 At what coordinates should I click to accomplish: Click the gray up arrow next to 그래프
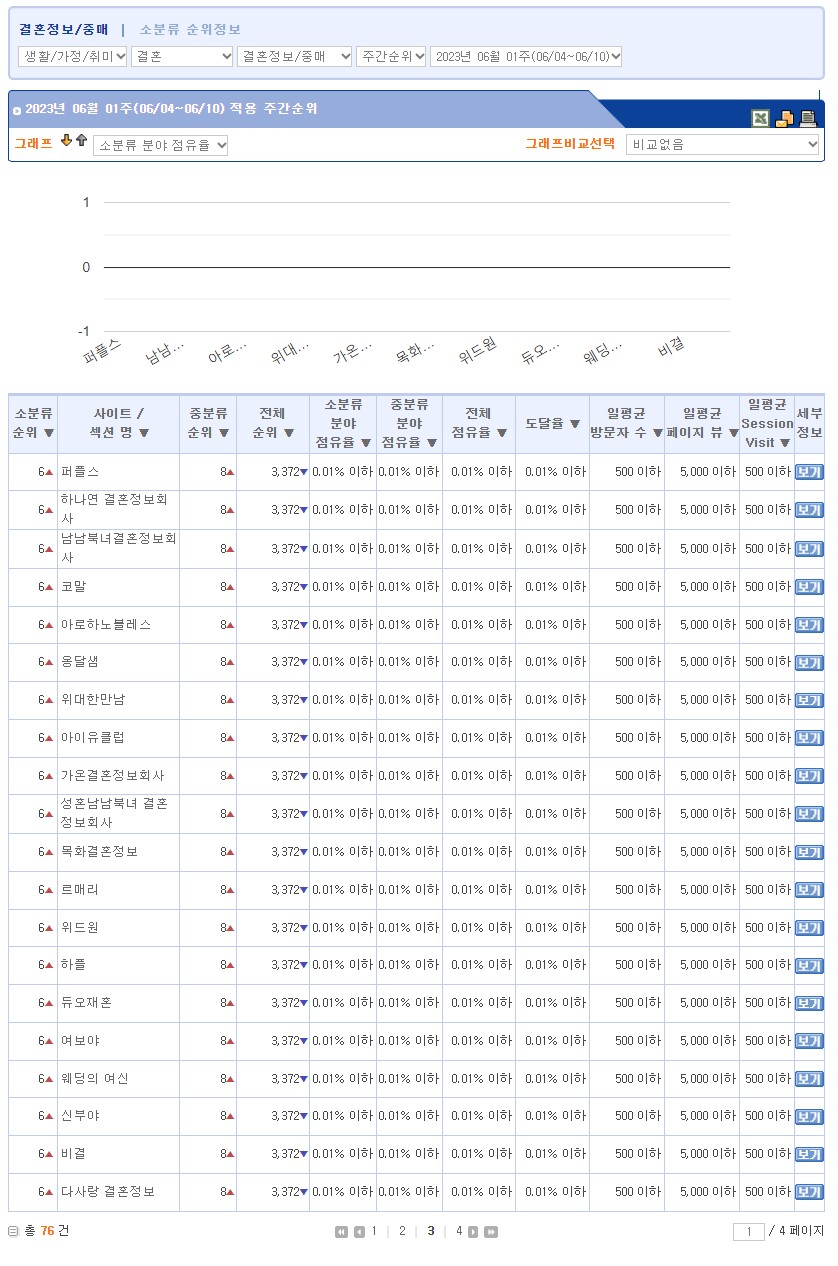pos(81,141)
